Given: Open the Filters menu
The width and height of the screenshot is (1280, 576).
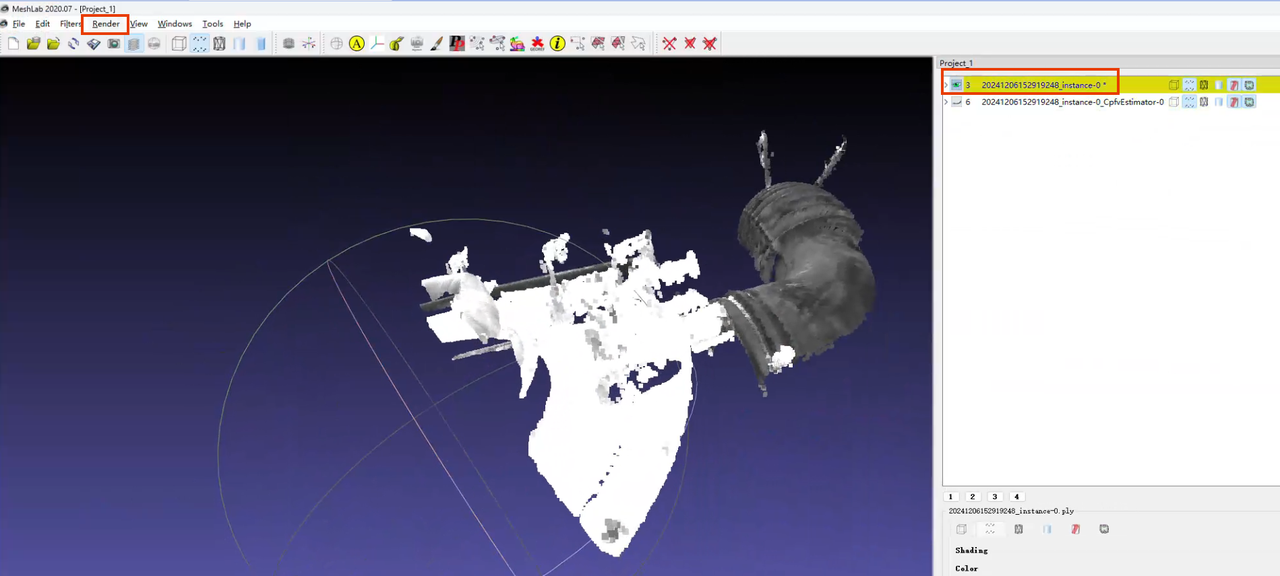Looking at the screenshot, I should (70, 24).
